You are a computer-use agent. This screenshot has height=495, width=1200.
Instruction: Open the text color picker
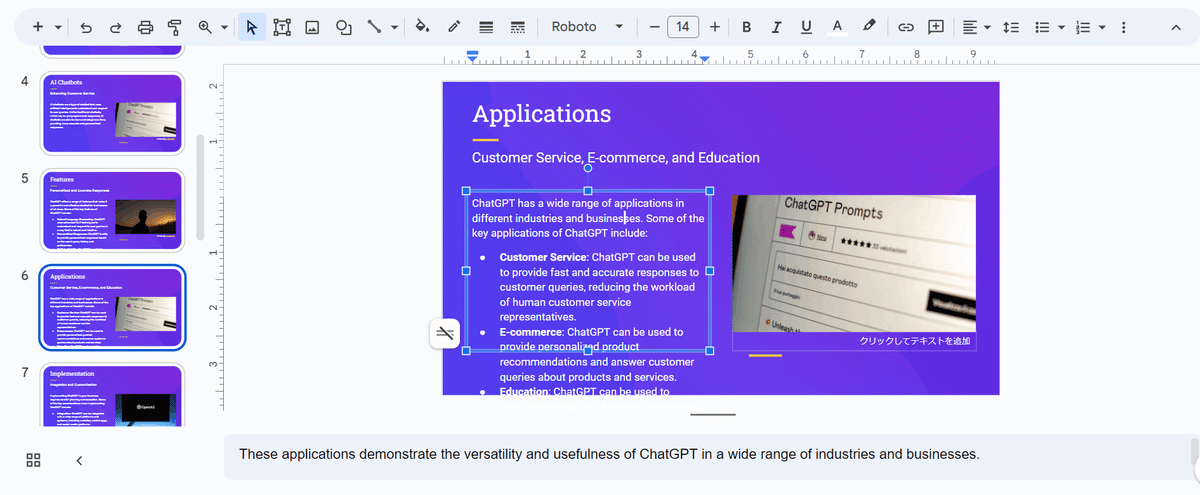tap(838, 27)
